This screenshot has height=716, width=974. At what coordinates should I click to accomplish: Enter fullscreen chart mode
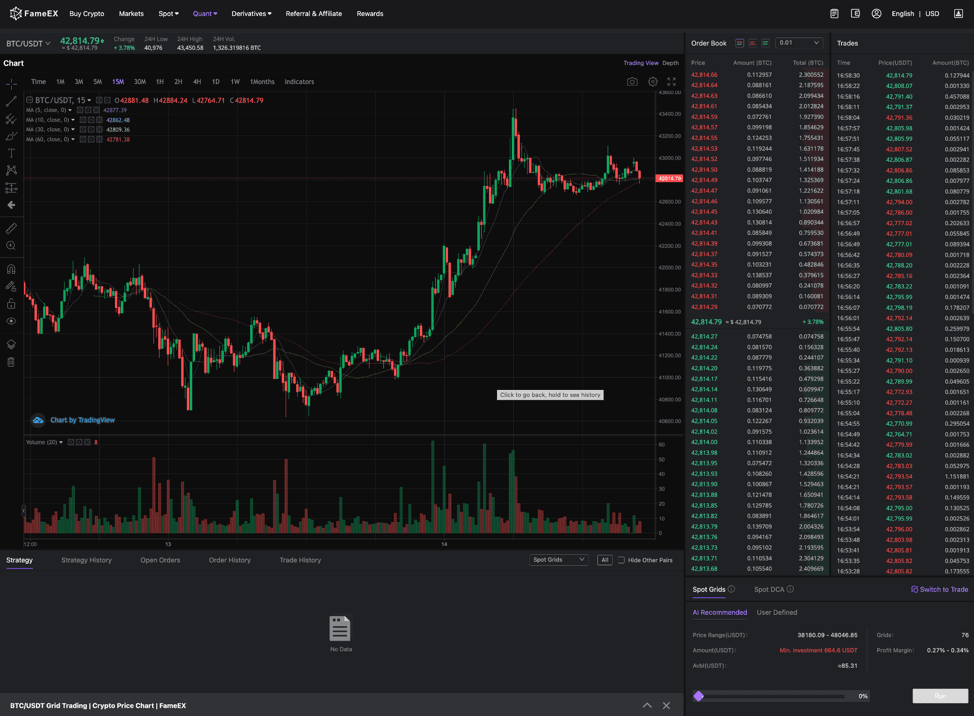(x=672, y=82)
